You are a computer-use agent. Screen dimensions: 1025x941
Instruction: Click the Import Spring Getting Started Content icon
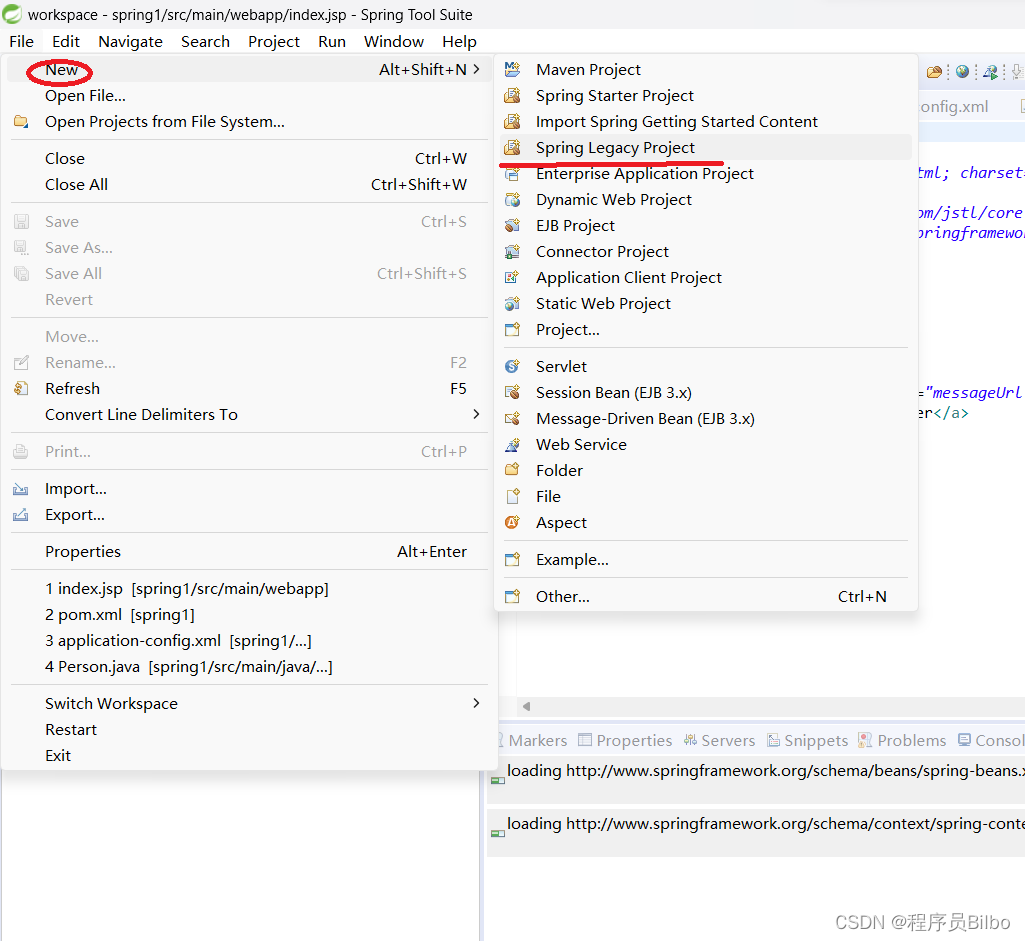tap(512, 122)
